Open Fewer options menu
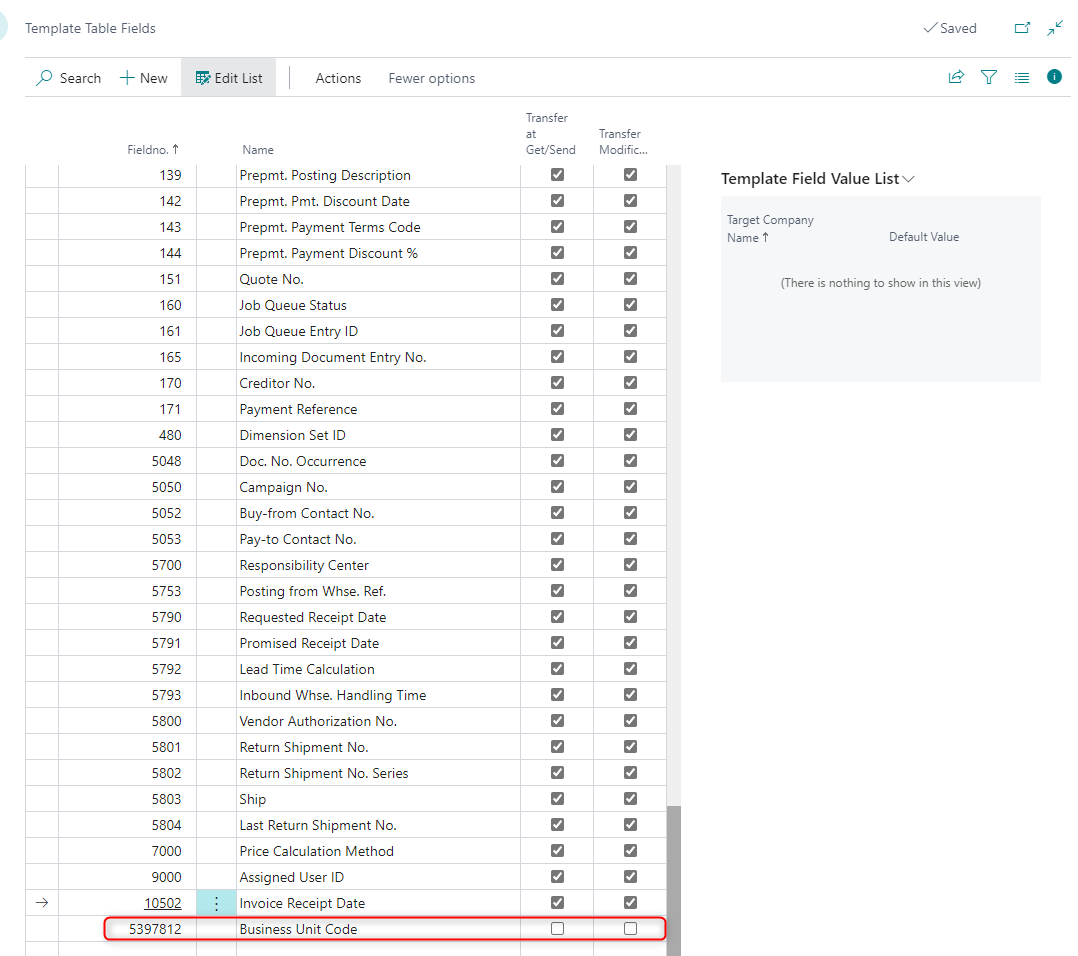 [x=431, y=77]
